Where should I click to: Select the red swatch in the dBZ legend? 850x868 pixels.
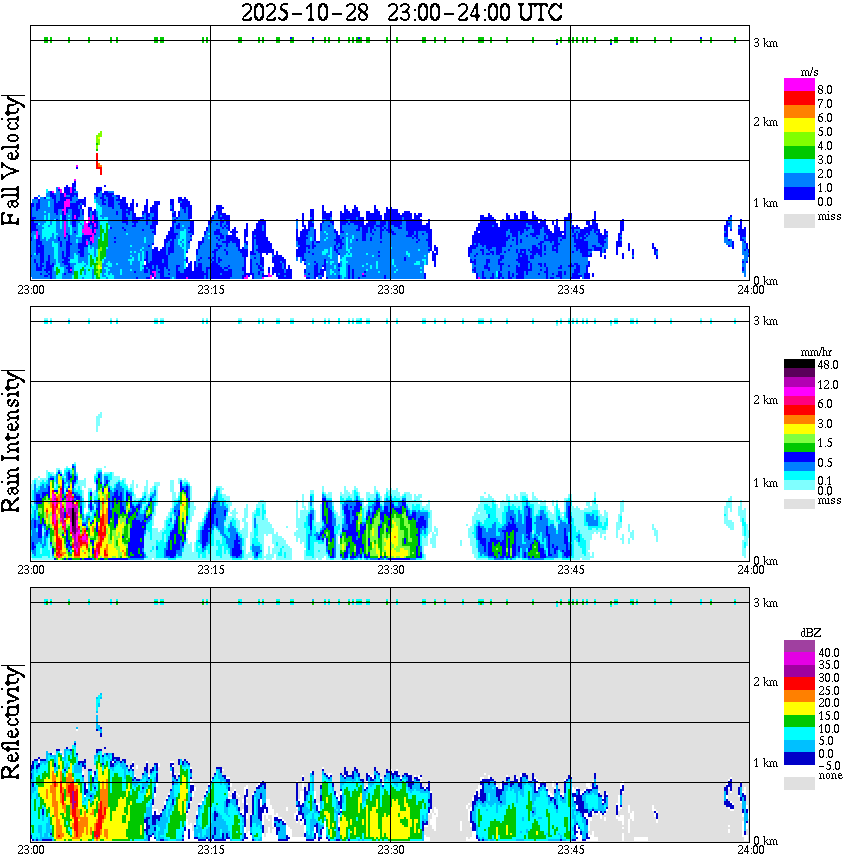coord(799,683)
